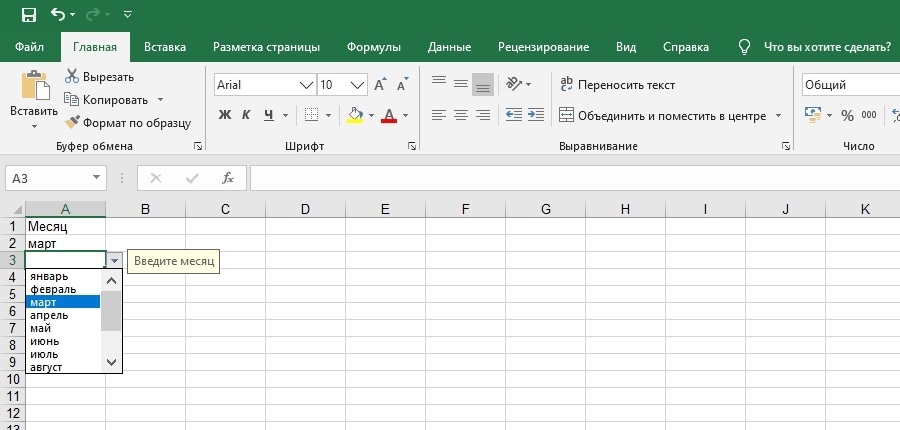Open the Вставка ribbon tab
The height and width of the screenshot is (430, 900).
click(x=165, y=47)
